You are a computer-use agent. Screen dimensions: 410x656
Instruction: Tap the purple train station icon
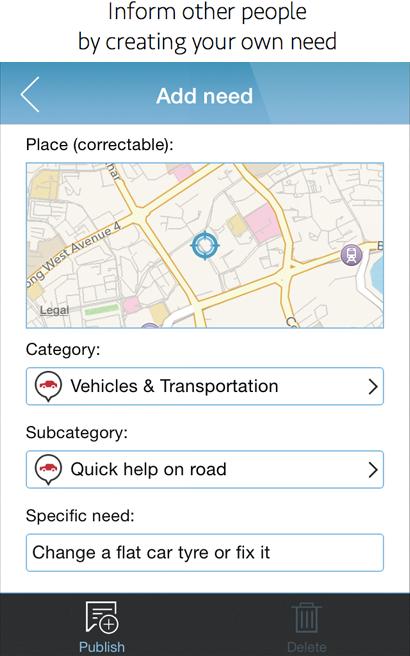(351, 255)
